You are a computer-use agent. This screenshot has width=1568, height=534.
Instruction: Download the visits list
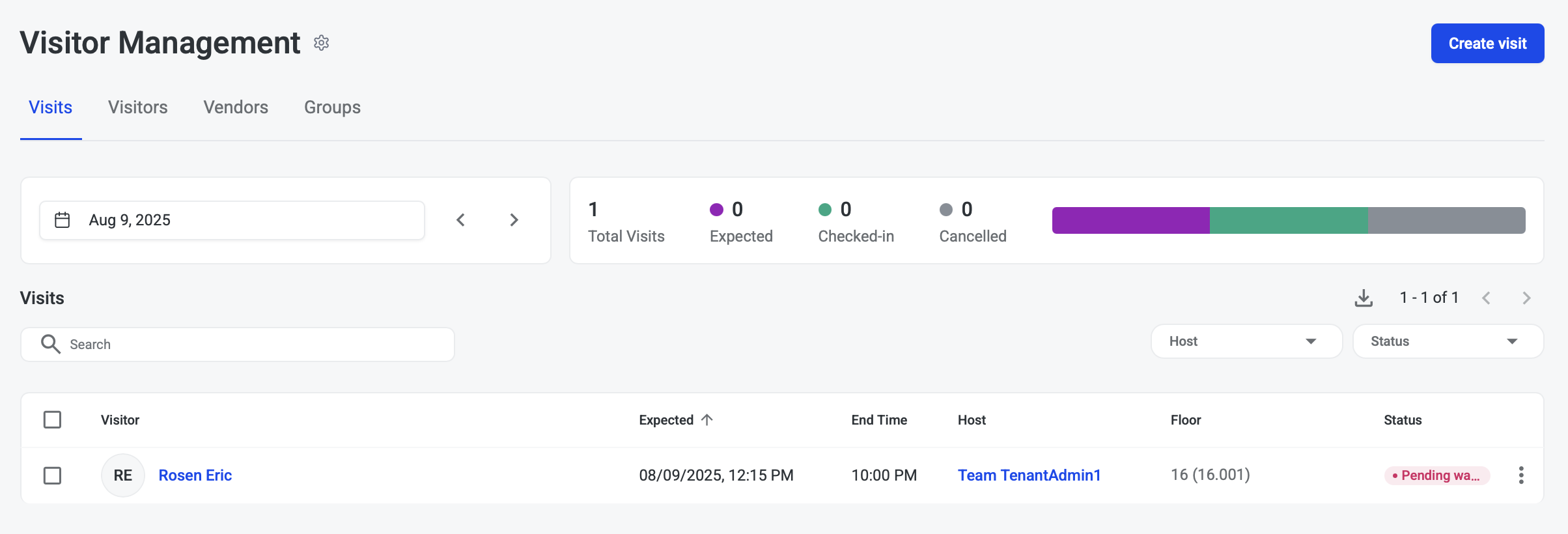point(1364,298)
